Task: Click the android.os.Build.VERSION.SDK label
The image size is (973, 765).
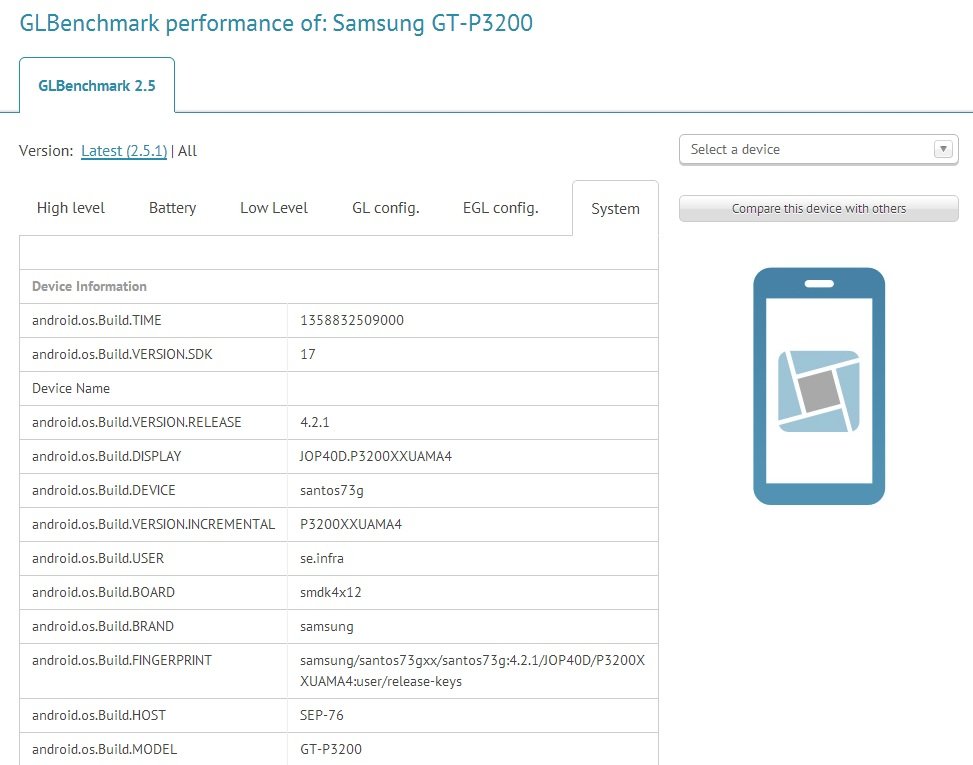Action: (x=122, y=354)
